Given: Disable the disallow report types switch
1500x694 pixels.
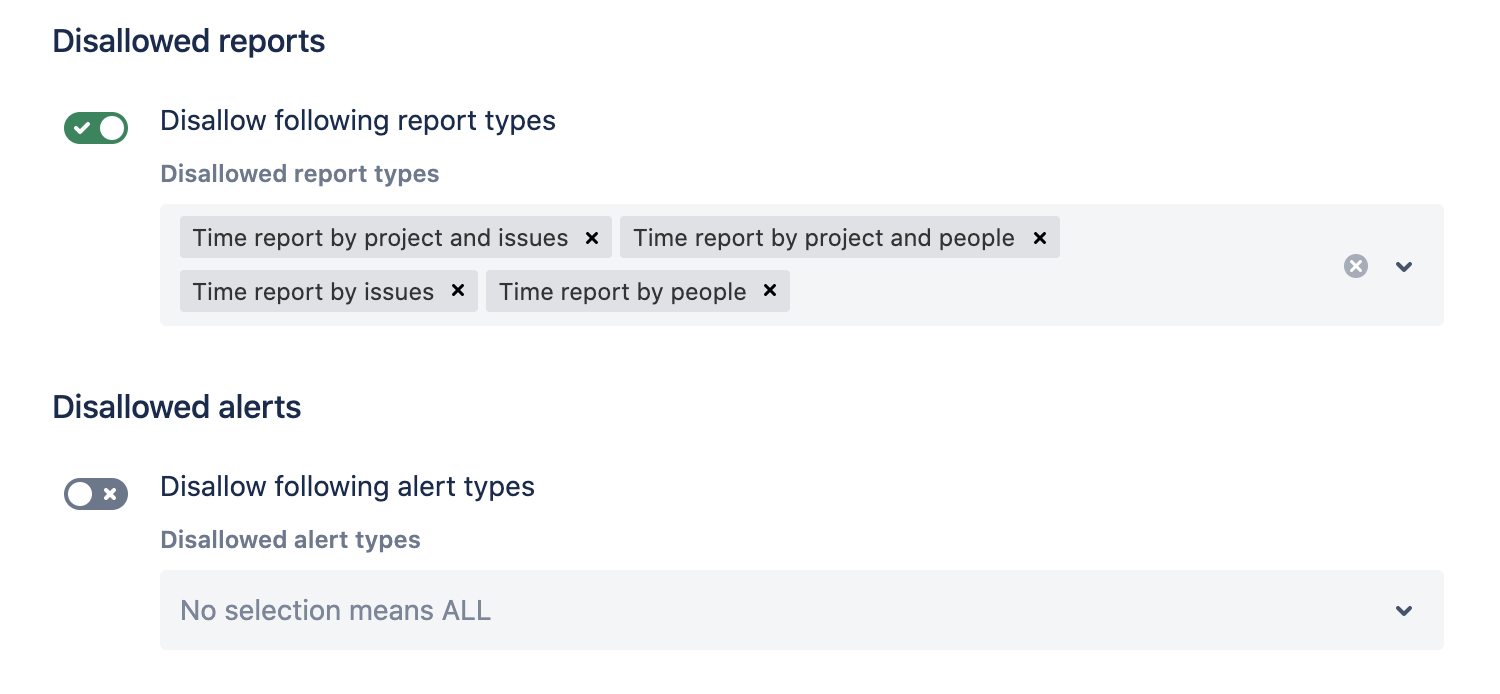Looking at the screenshot, I should 96,128.
